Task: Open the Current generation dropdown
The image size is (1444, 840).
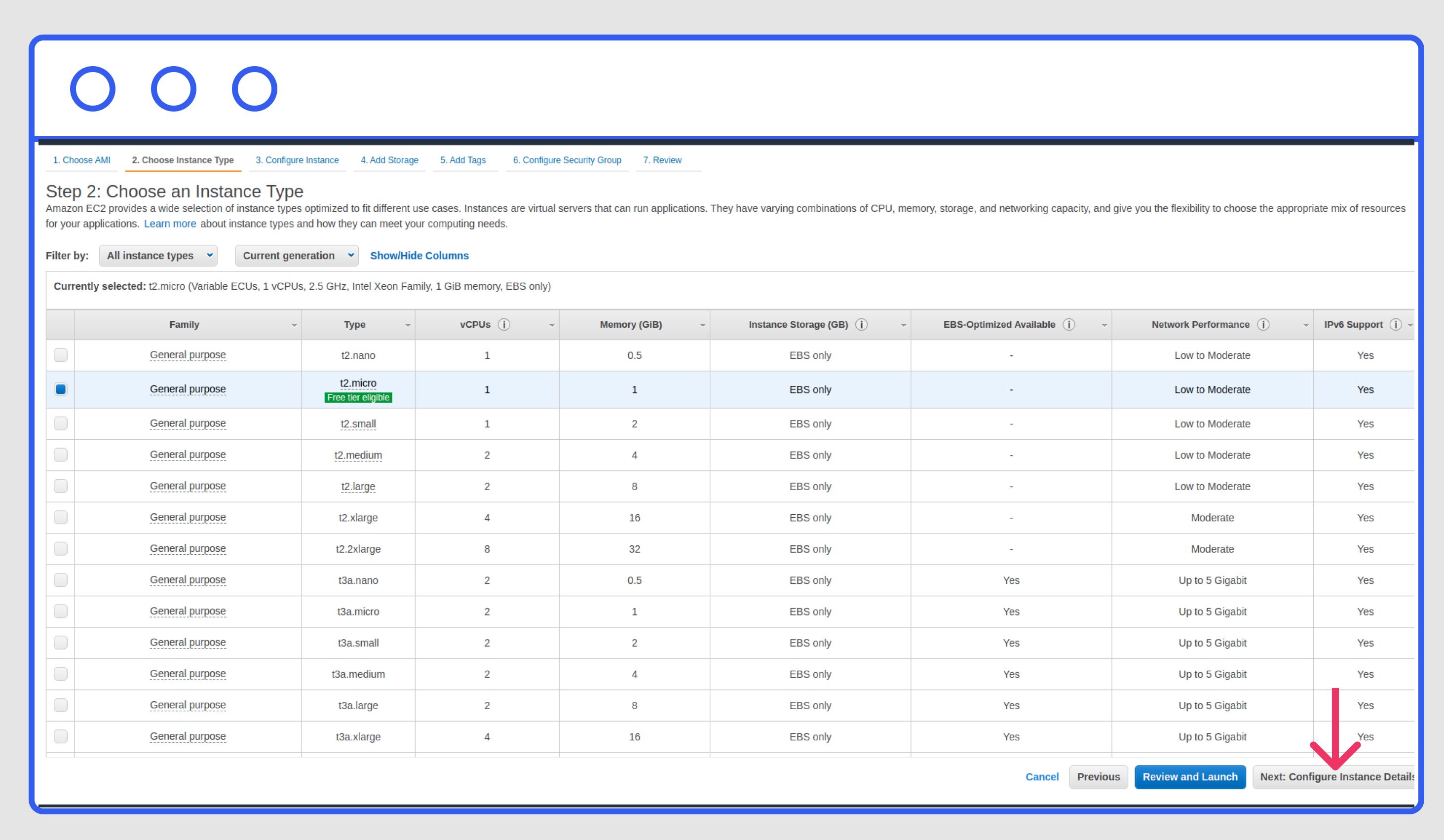Action: click(296, 256)
